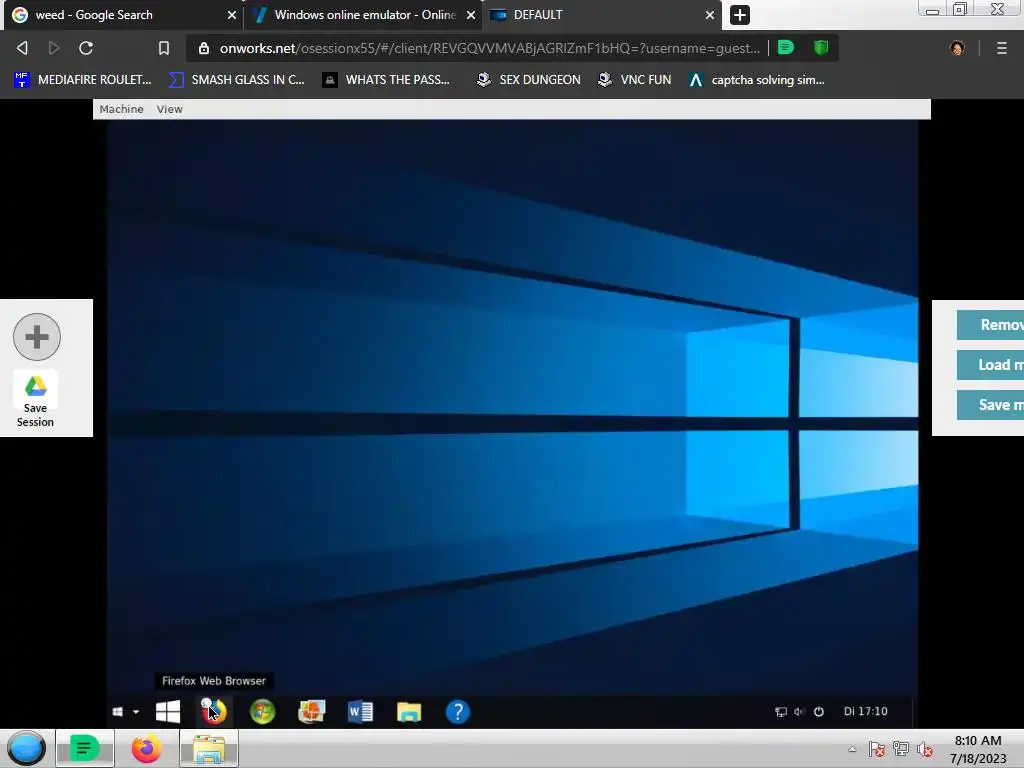
Task: Open WHATS THE PASS... bookmark
Action: [x=387, y=80]
